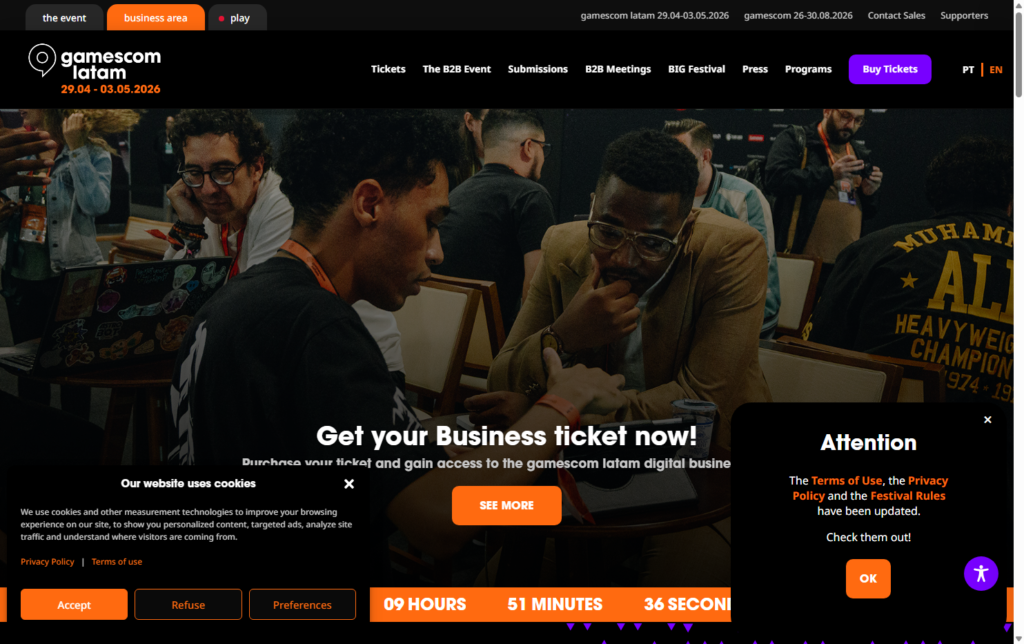Open the Tickets menu
This screenshot has height=644, width=1024.
click(x=388, y=69)
